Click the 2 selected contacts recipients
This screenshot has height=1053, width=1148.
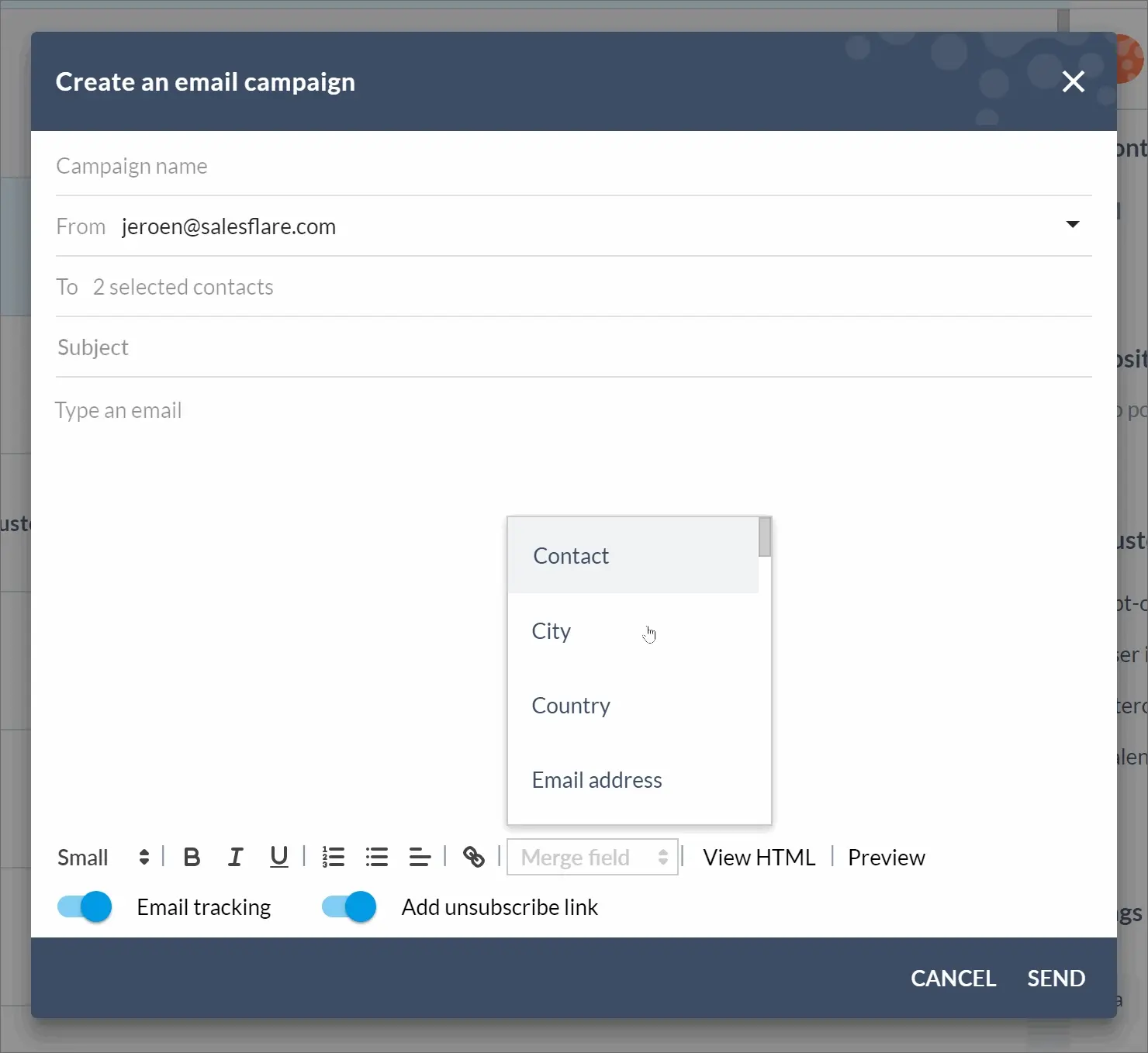tap(183, 287)
